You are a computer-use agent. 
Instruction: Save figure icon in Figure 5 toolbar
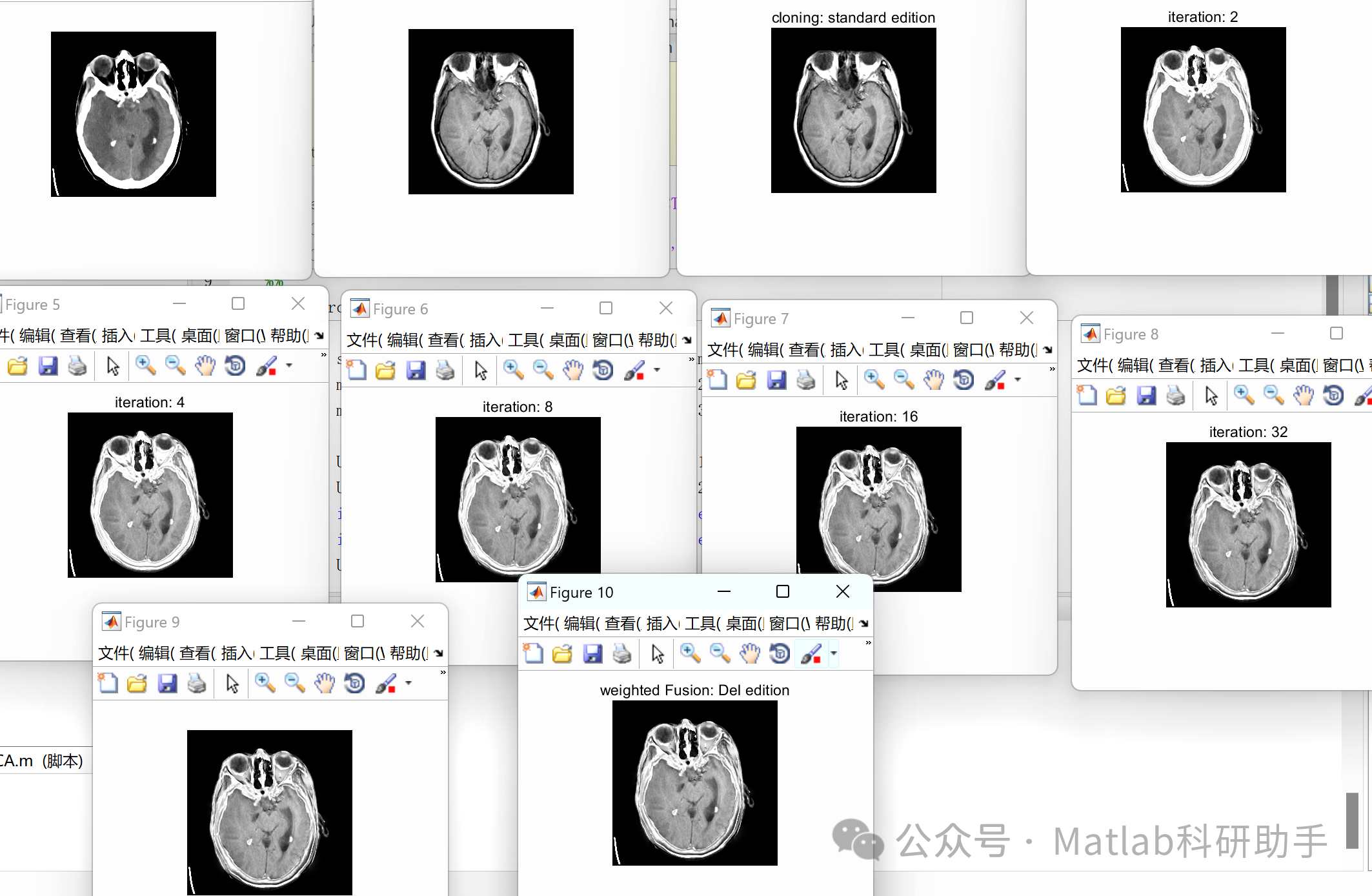click(x=48, y=366)
